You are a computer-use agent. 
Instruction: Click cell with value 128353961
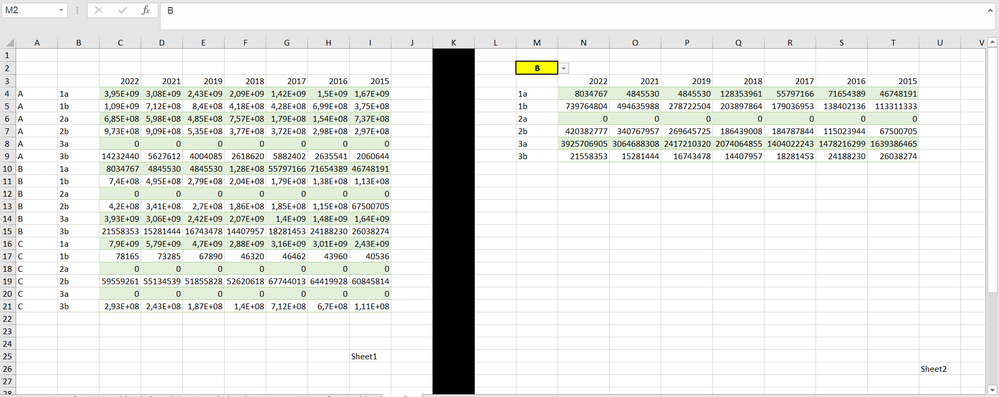(738, 94)
